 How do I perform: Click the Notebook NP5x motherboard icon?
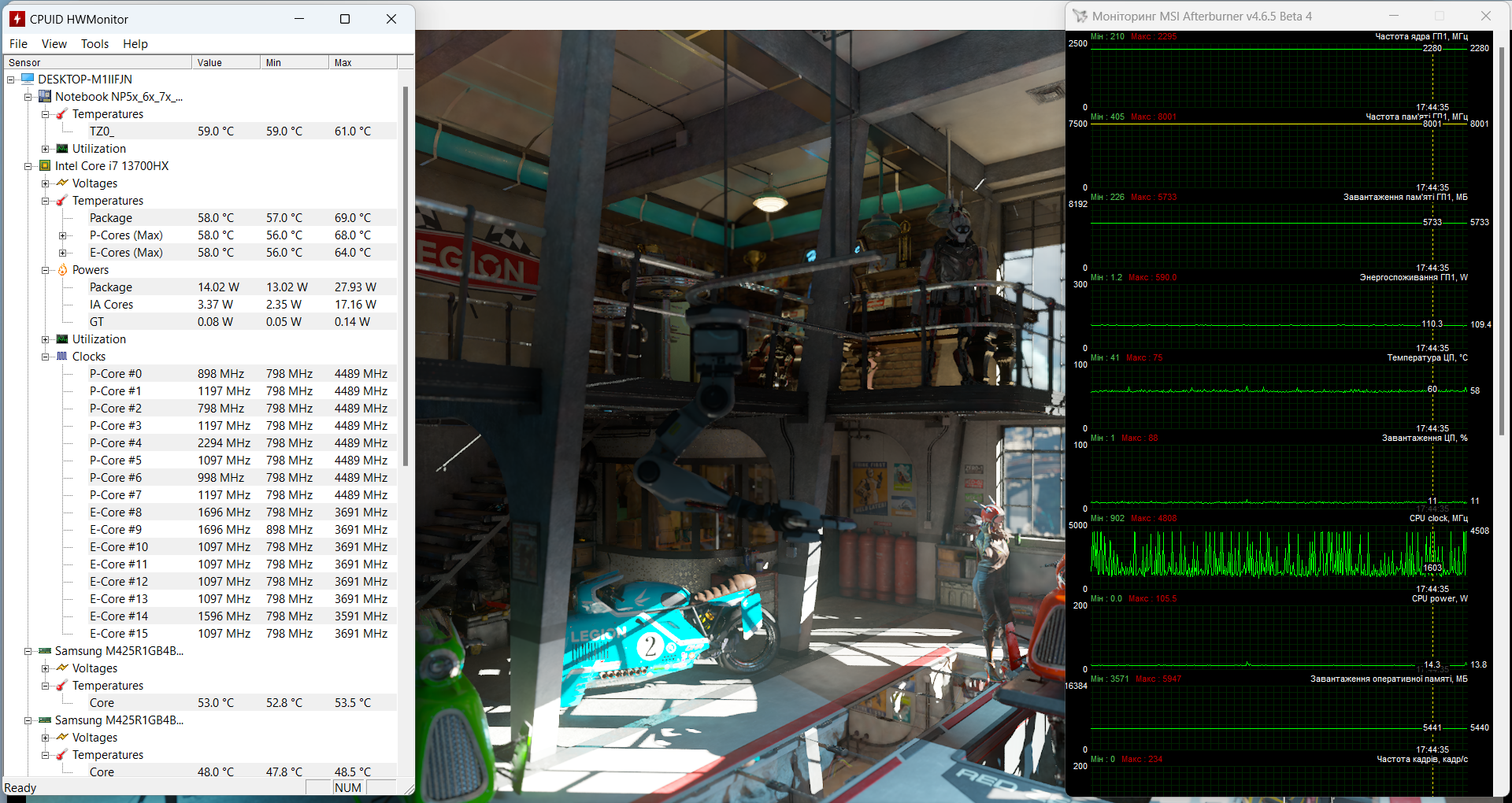click(45, 97)
